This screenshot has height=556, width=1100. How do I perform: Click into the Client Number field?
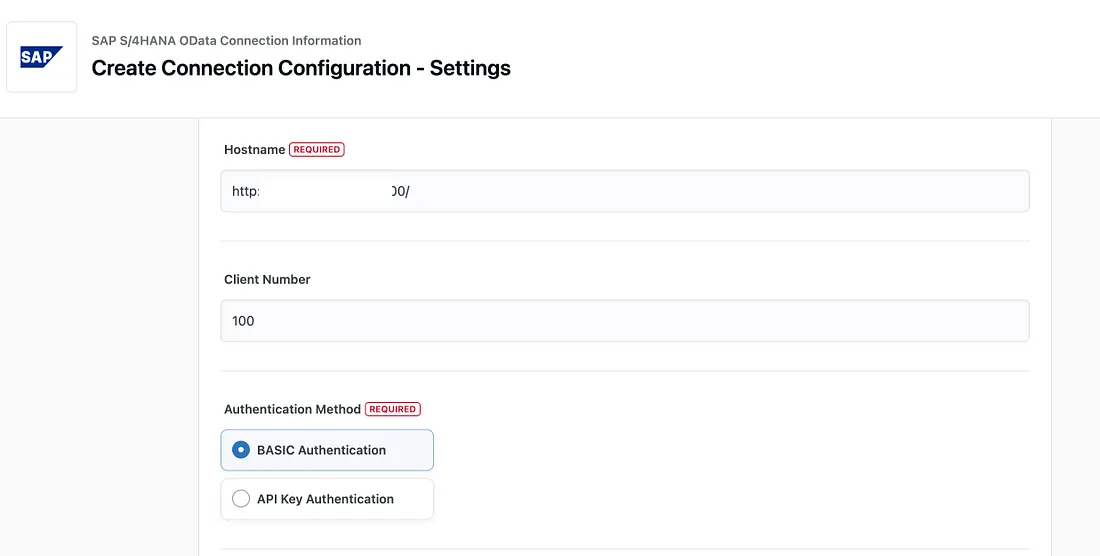pyautogui.click(x=624, y=321)
